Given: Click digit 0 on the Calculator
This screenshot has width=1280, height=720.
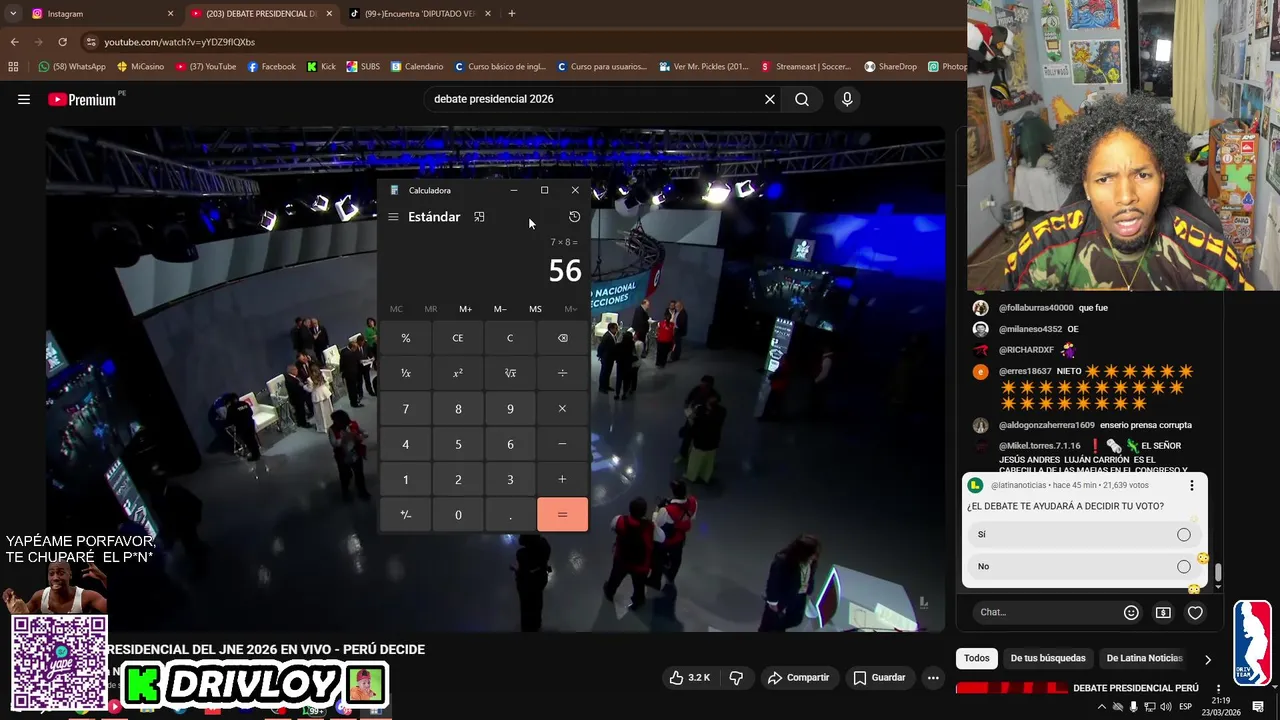Looking at the screenshot, I should 458,515.
